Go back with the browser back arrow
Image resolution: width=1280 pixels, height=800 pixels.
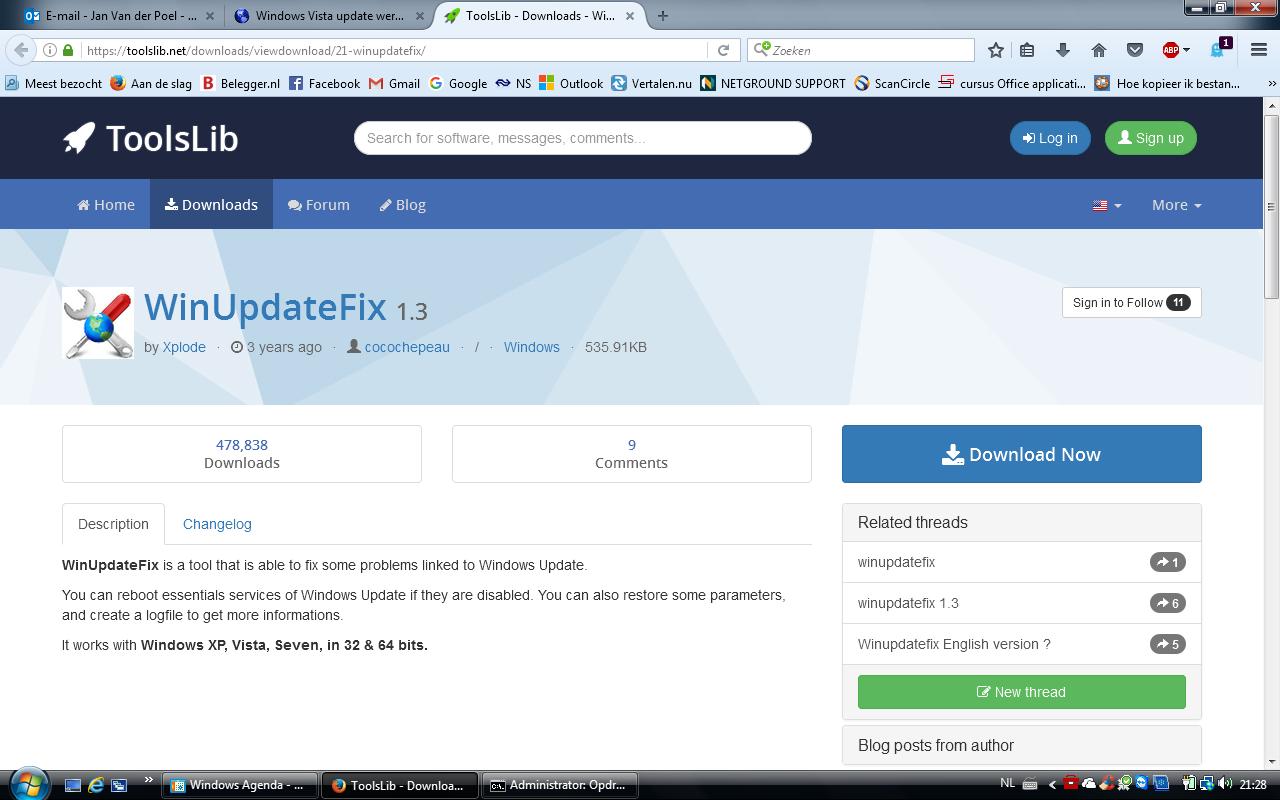21,50
